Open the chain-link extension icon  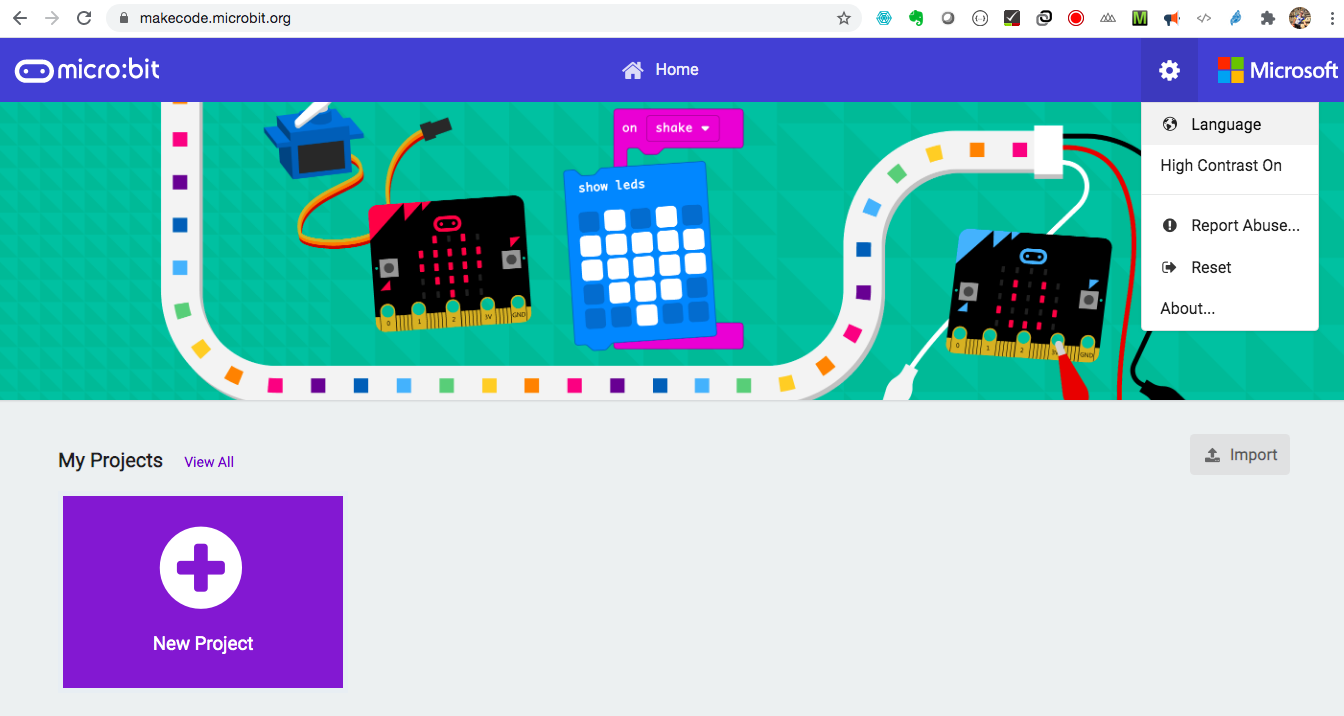1044,18
